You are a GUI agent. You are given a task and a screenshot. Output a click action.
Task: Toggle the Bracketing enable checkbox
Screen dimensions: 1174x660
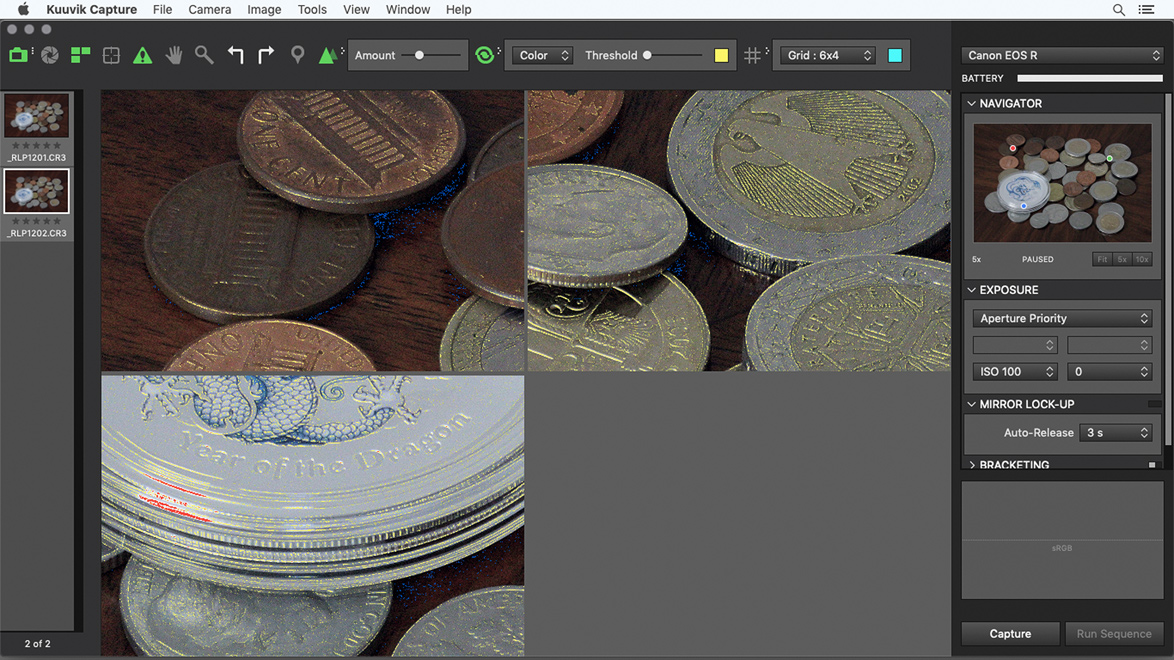click(x=1152, y=465)
